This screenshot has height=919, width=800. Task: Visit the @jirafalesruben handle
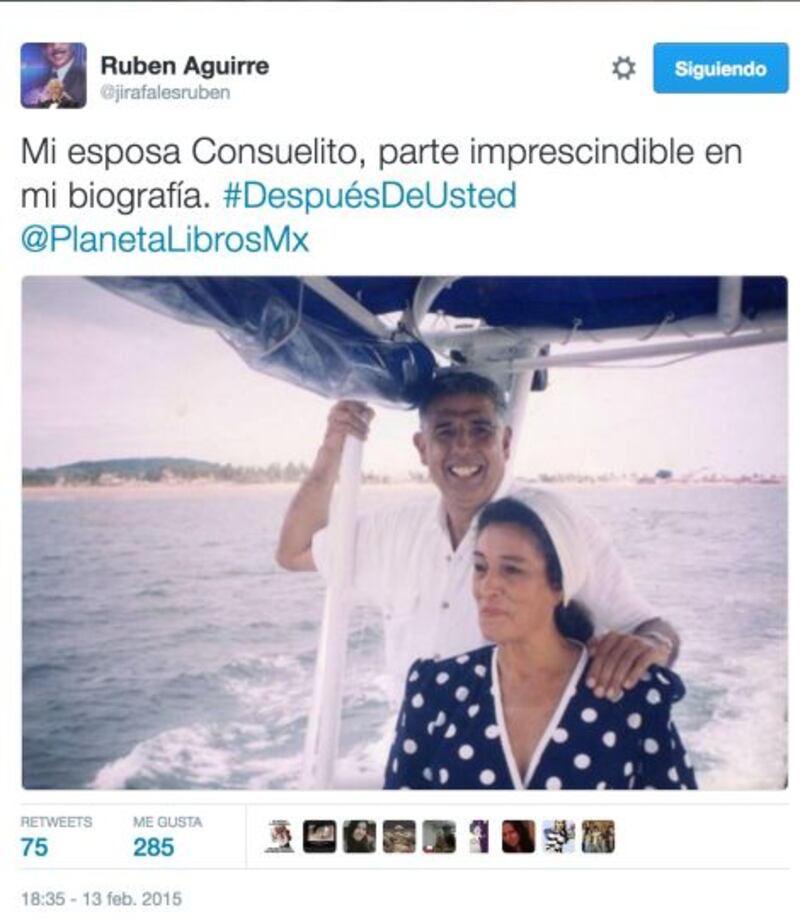165,93
